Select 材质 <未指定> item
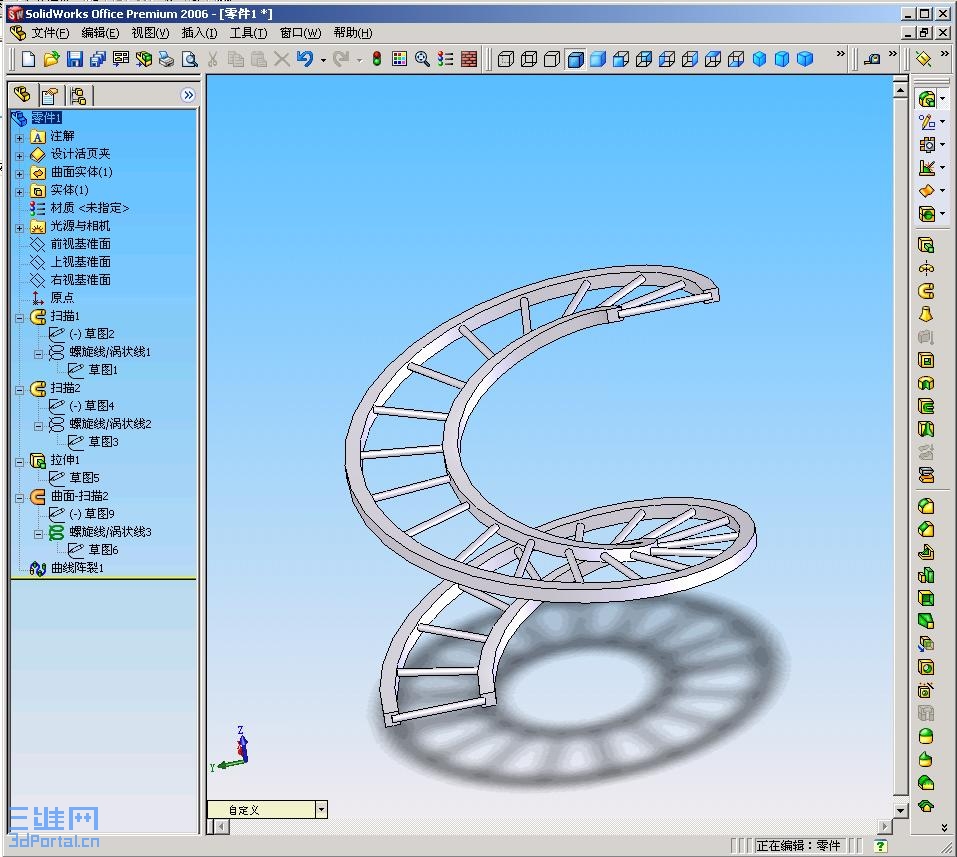The image size is (957, 857). click(x=89, y=208)
